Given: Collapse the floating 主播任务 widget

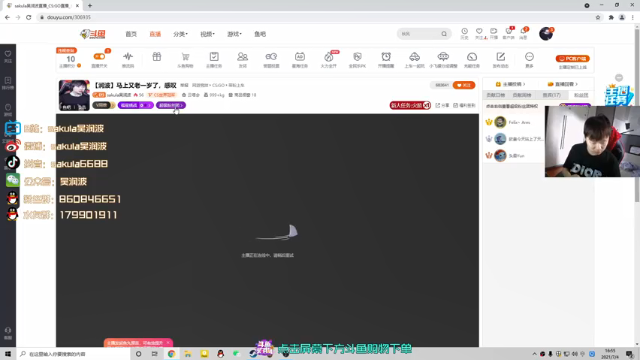Looking at the screenshot, I should coord(619,78).
